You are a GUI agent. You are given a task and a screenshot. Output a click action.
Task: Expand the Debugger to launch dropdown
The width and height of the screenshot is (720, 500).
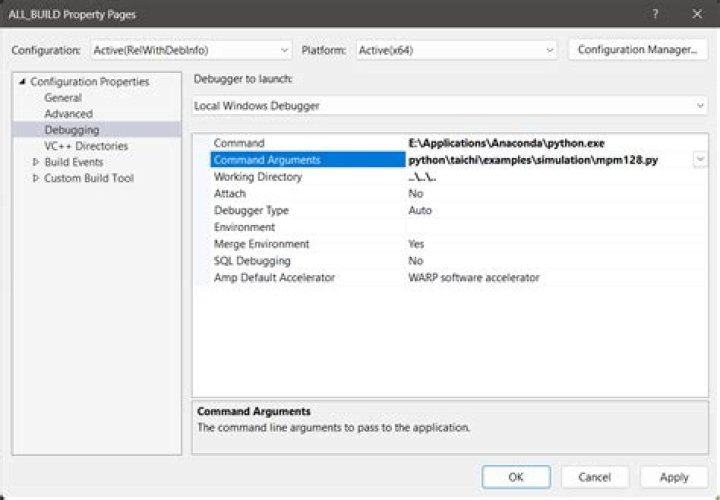pyautogui.click(x=450, y=105)
